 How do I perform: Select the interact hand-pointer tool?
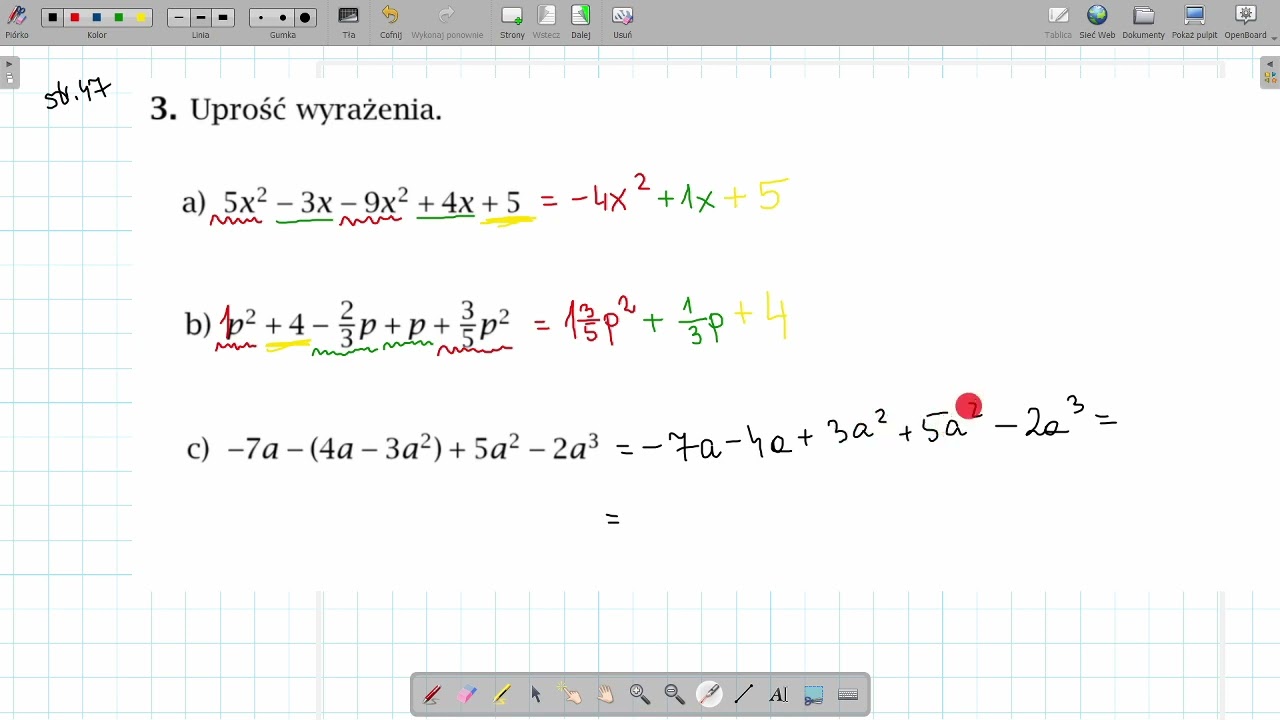tap(571, 694)
